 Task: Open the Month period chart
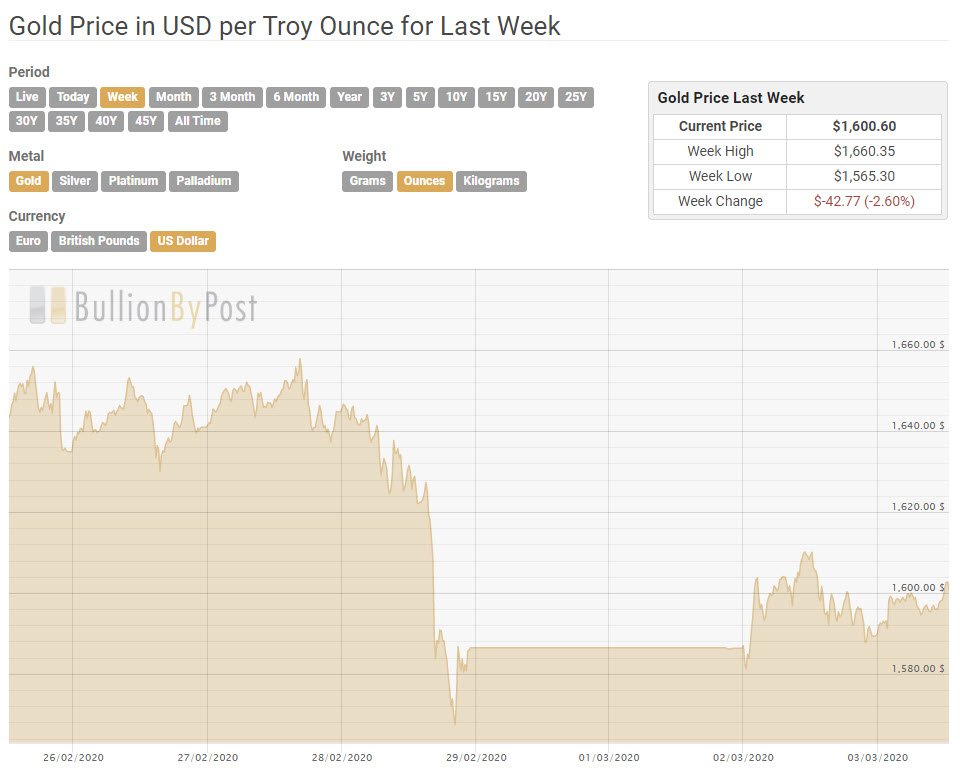click(173, 97)
